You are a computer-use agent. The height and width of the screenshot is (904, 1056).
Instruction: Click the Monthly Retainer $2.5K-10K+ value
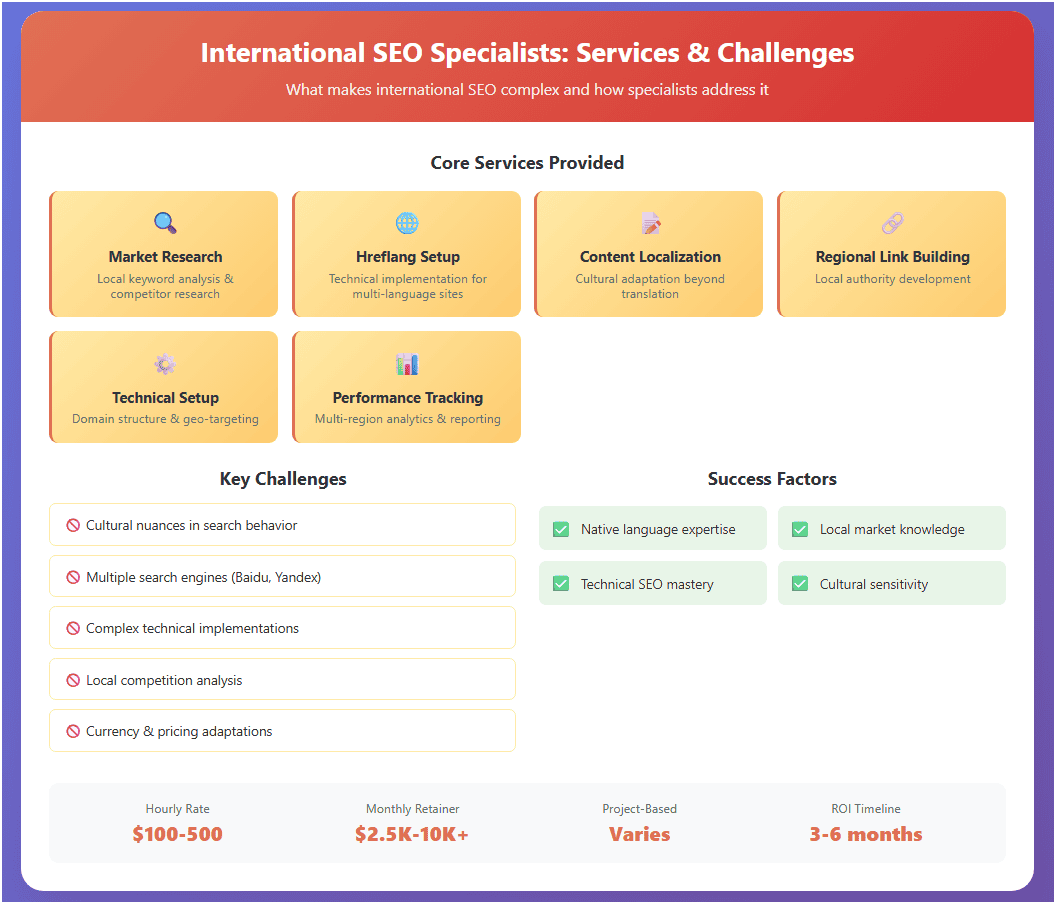[x=412, y=834]
